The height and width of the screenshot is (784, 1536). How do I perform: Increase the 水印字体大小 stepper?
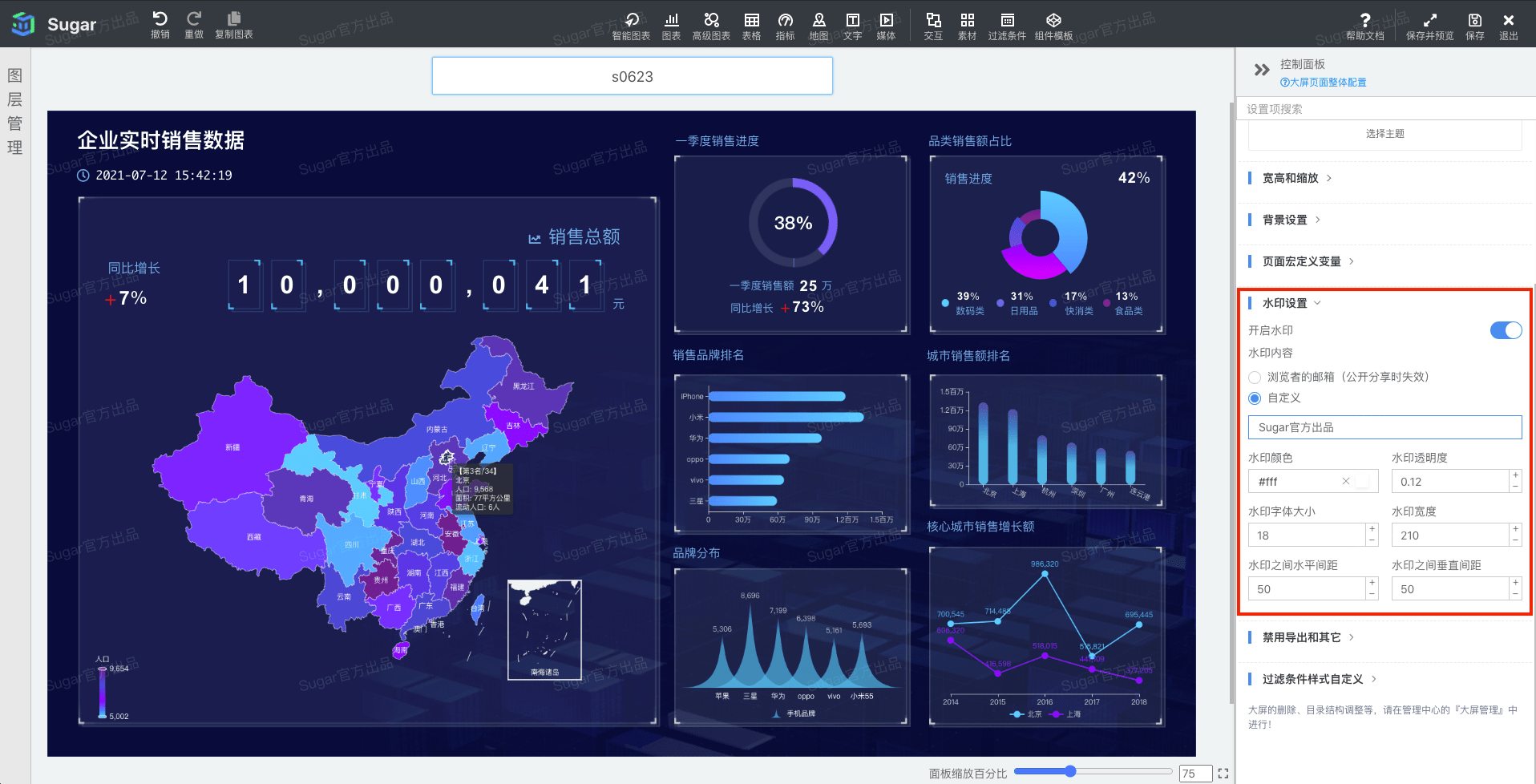(1372, 529)
